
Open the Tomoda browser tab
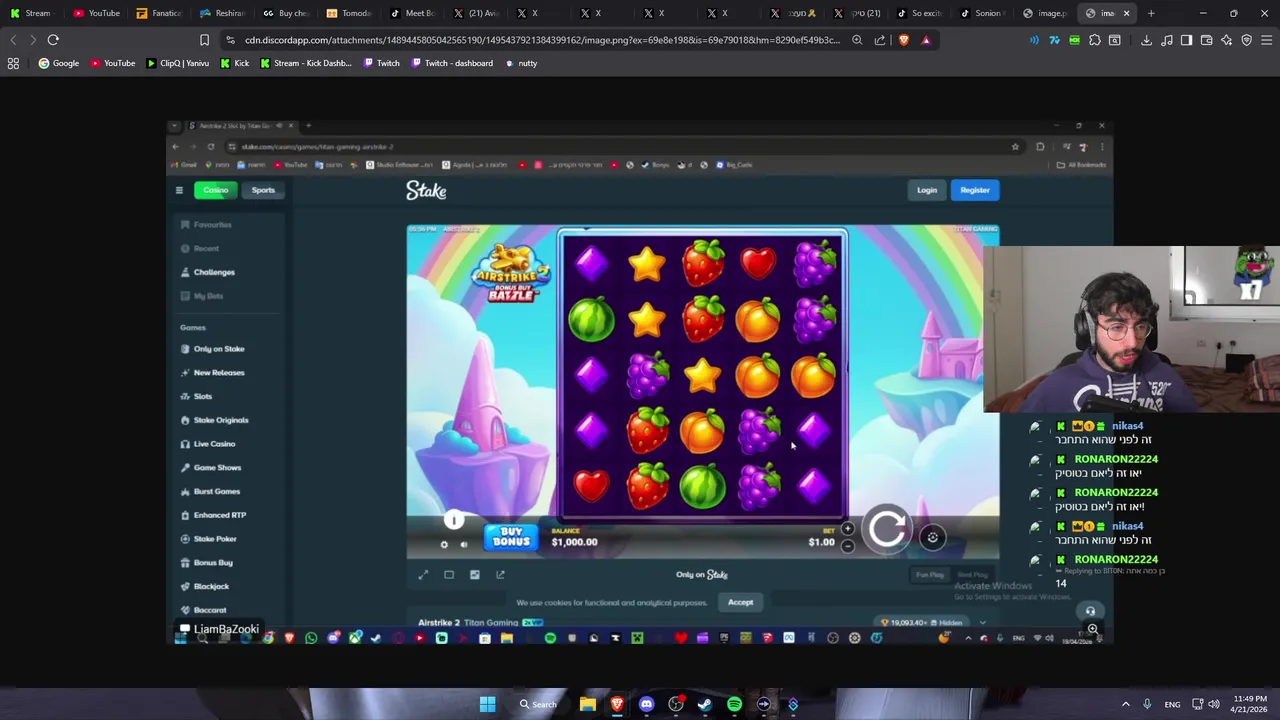[x=349, y=13]
